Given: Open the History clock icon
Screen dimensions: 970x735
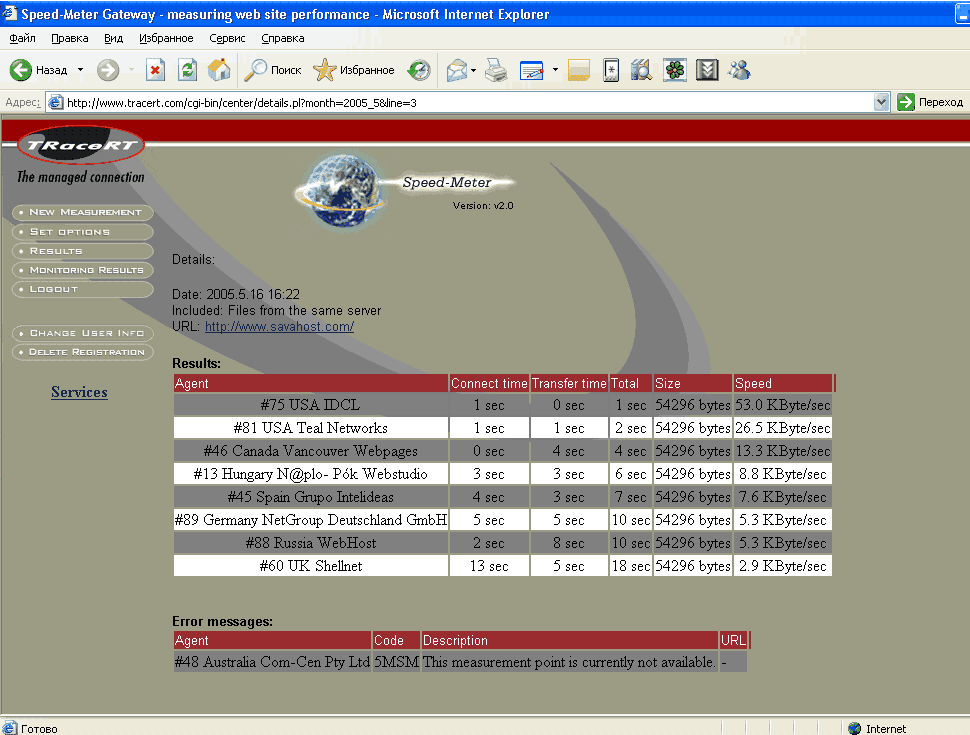Looking at the screenshot, I should (x=419, y=70).
